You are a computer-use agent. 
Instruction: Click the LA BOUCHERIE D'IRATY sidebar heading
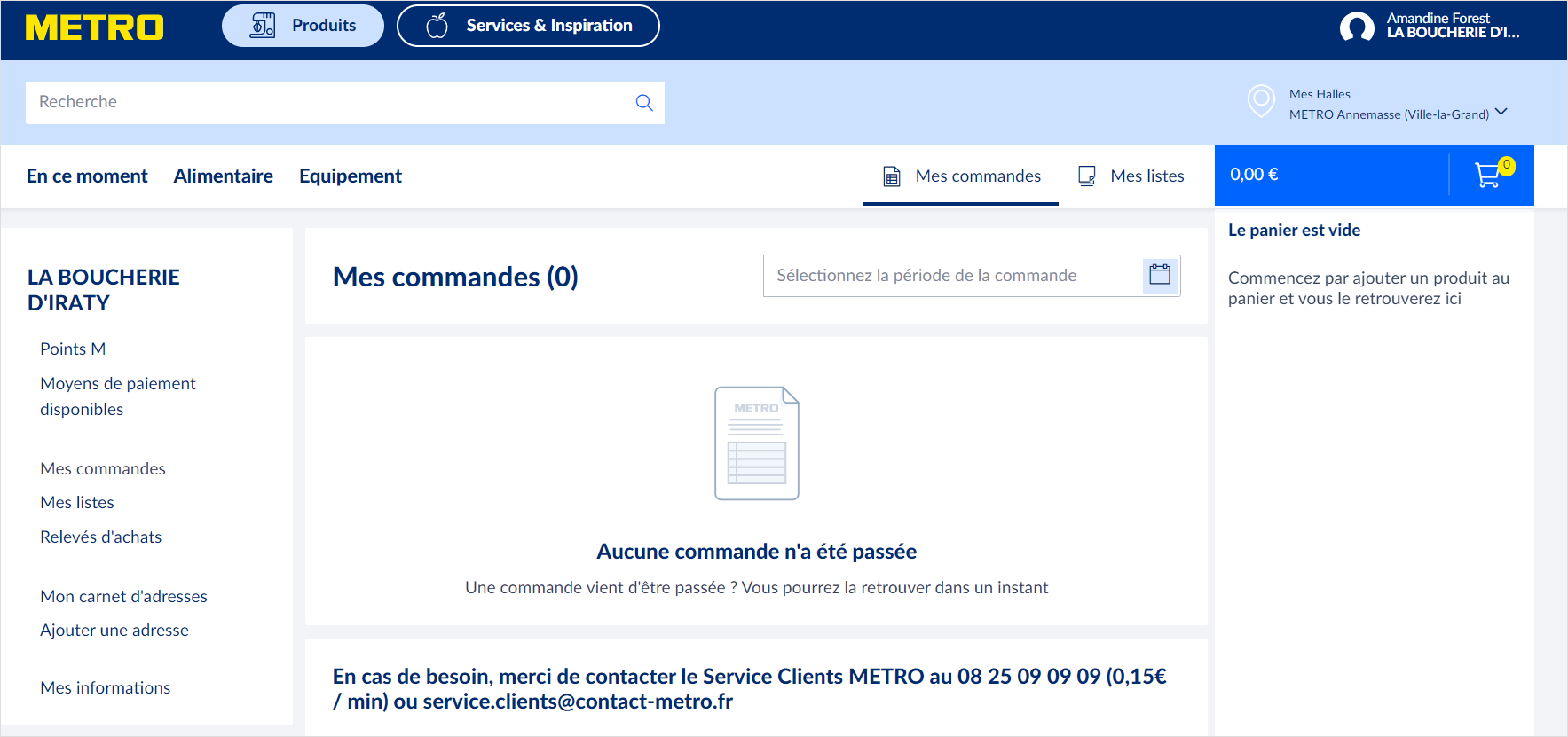click(104, 290)
